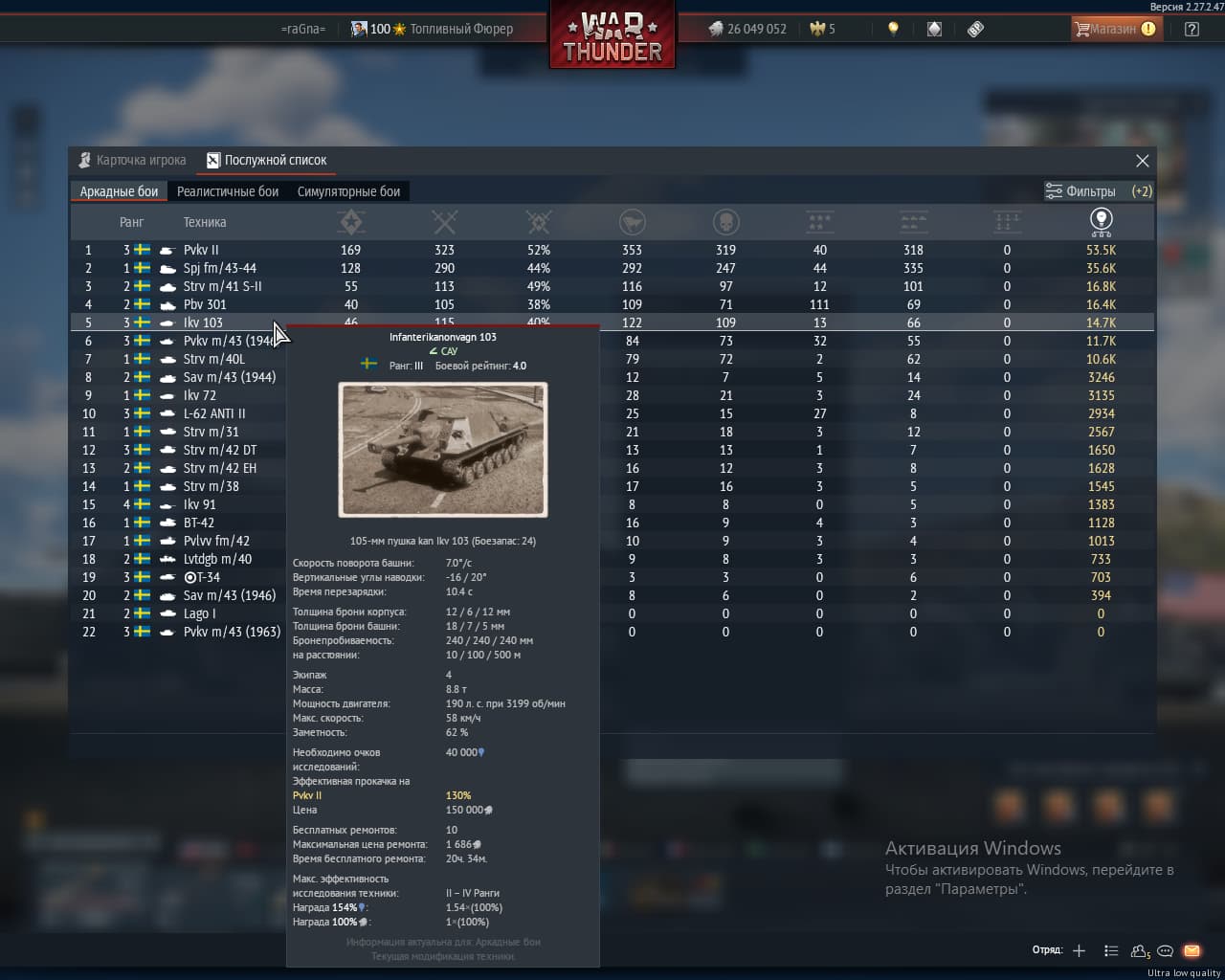Screen dimensions: 1225x980
Task: Sort by crossed-swords battles column icon
Action: tap(444, 222)
